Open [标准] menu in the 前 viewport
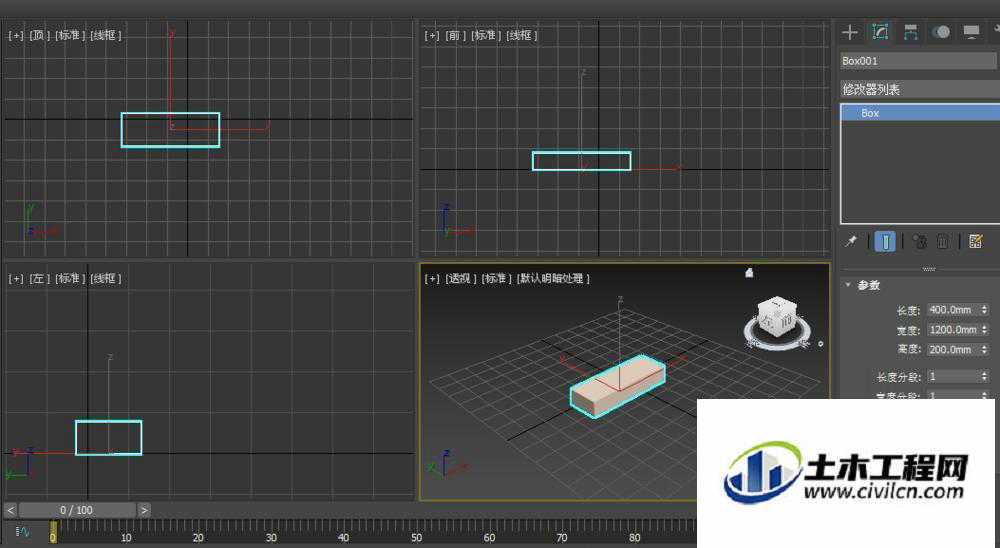This screenshot has height=548, width=1000. point(486,35)
